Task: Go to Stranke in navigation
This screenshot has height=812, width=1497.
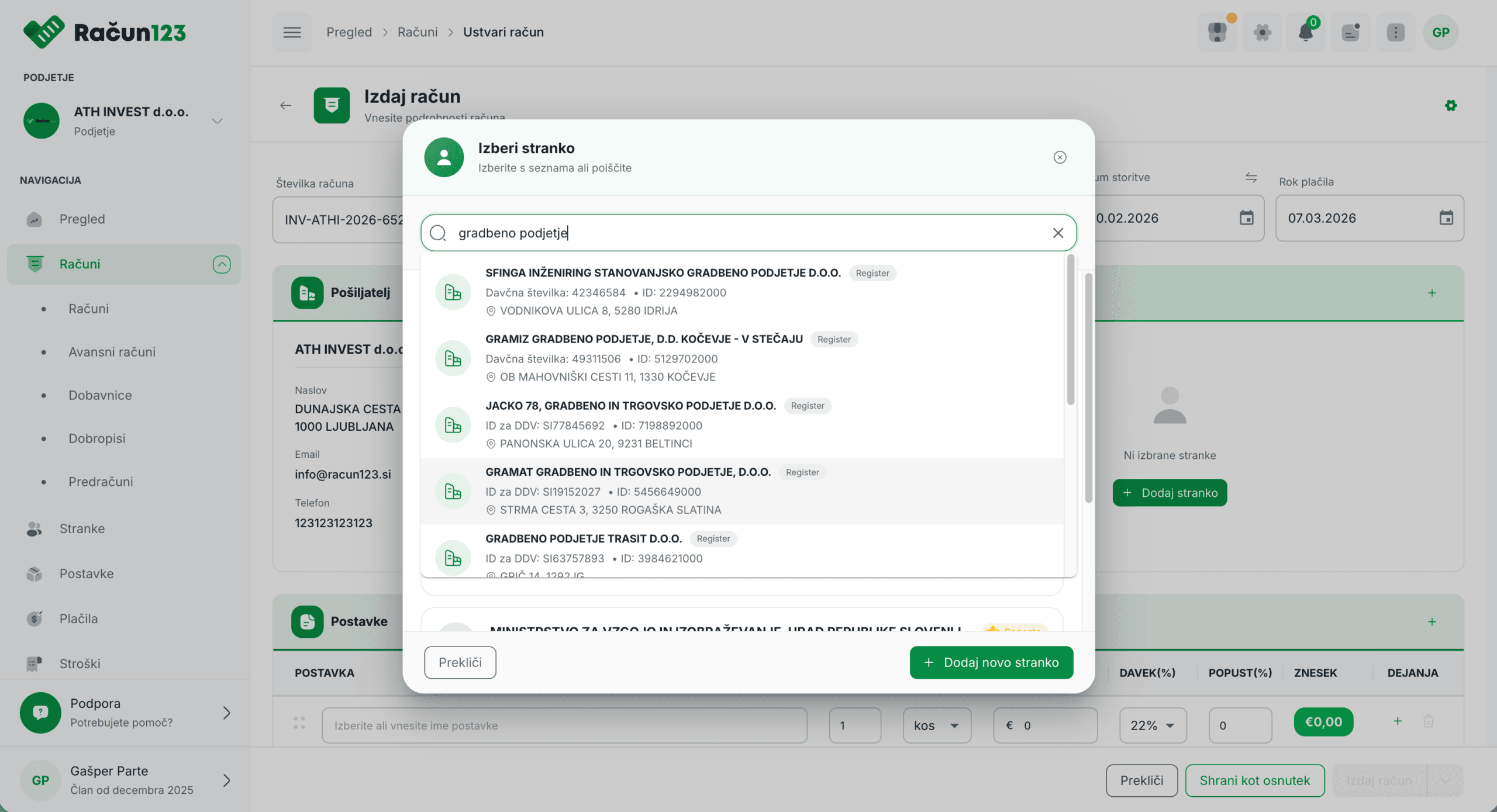Action: point(82,528)
